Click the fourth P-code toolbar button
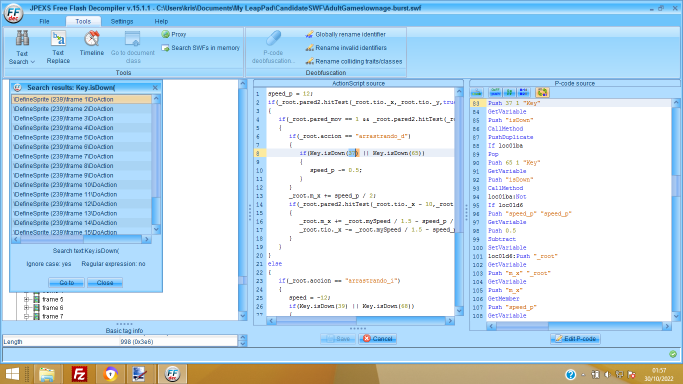The width and height of the screenshot is (683, 384). (524, 92)
